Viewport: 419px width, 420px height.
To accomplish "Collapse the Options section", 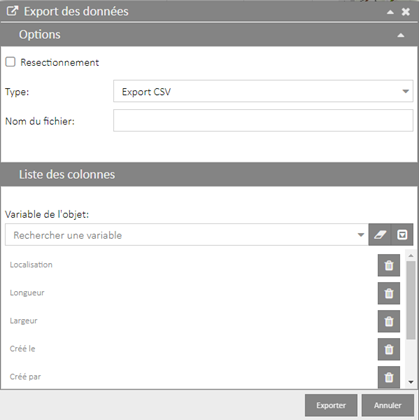I will 401,35.
